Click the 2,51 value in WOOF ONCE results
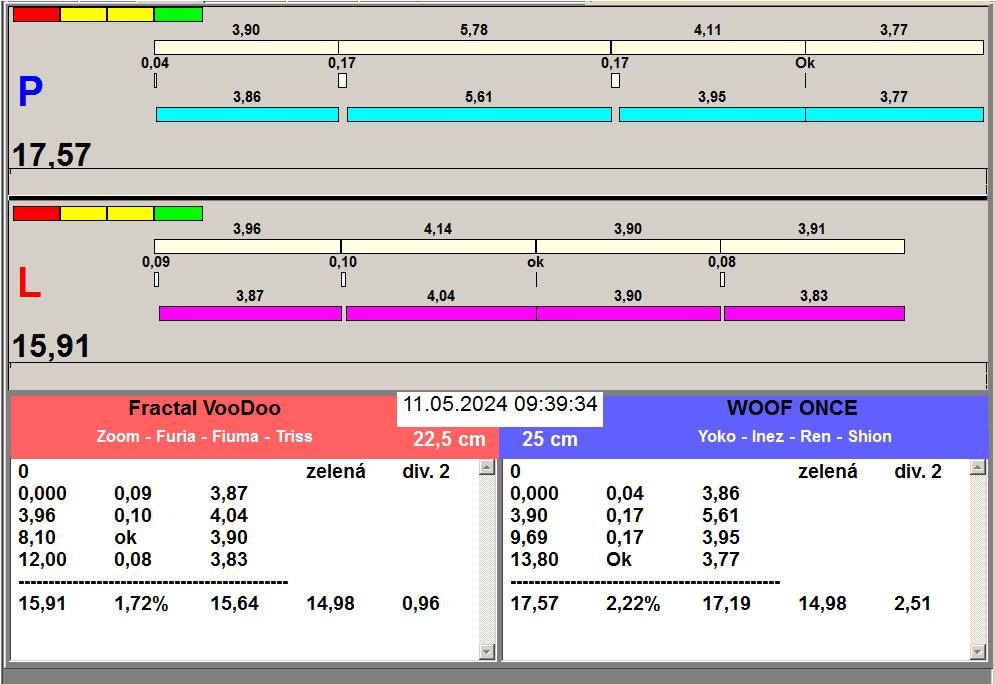The height and width of the screenshot is (684, 995). point(913,603)
